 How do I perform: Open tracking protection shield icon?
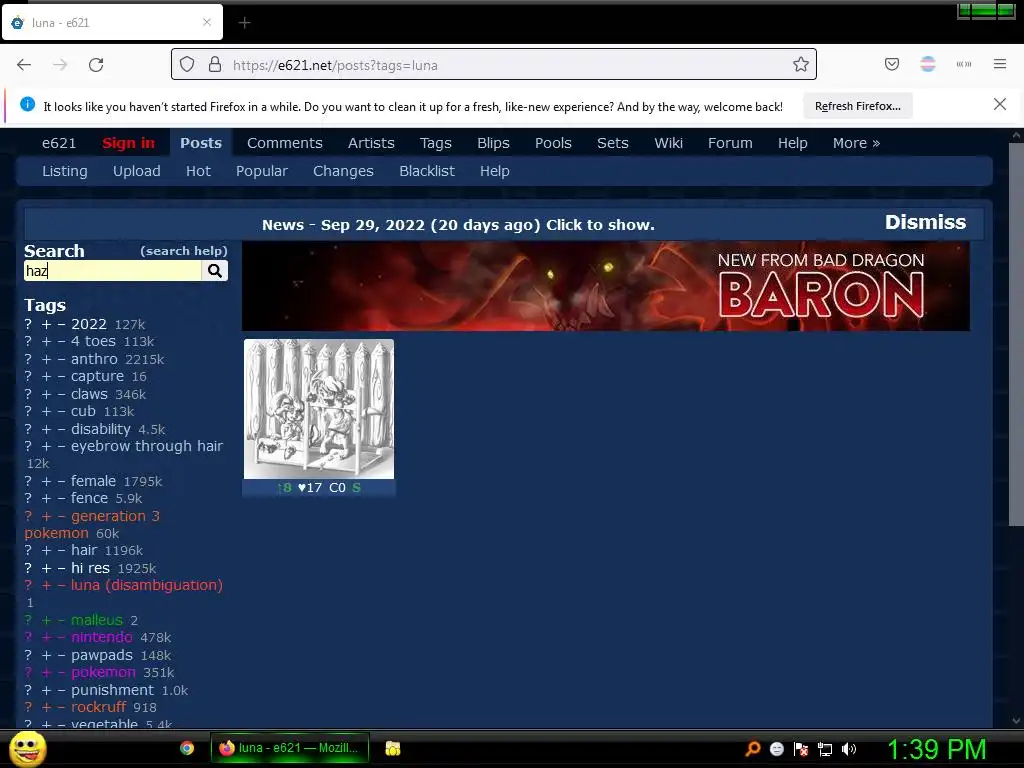[187, 65]
